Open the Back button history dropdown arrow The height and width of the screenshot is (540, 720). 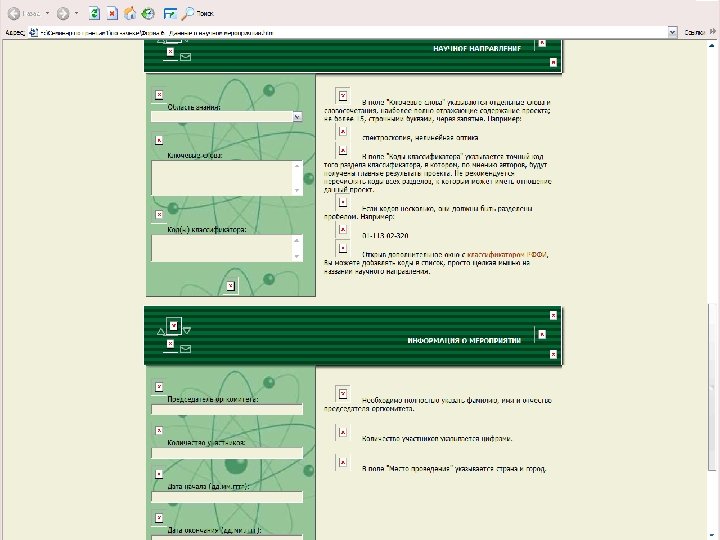[x=47, y=14]
